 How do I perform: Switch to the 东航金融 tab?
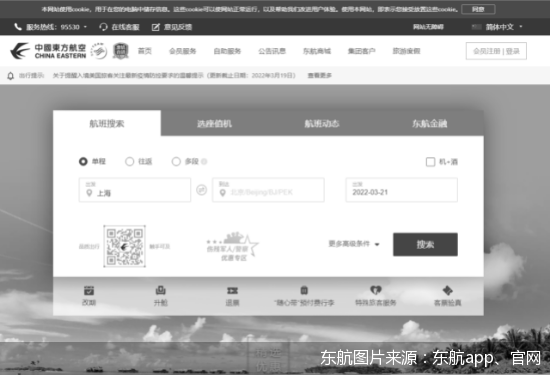[x=429, y=123]
